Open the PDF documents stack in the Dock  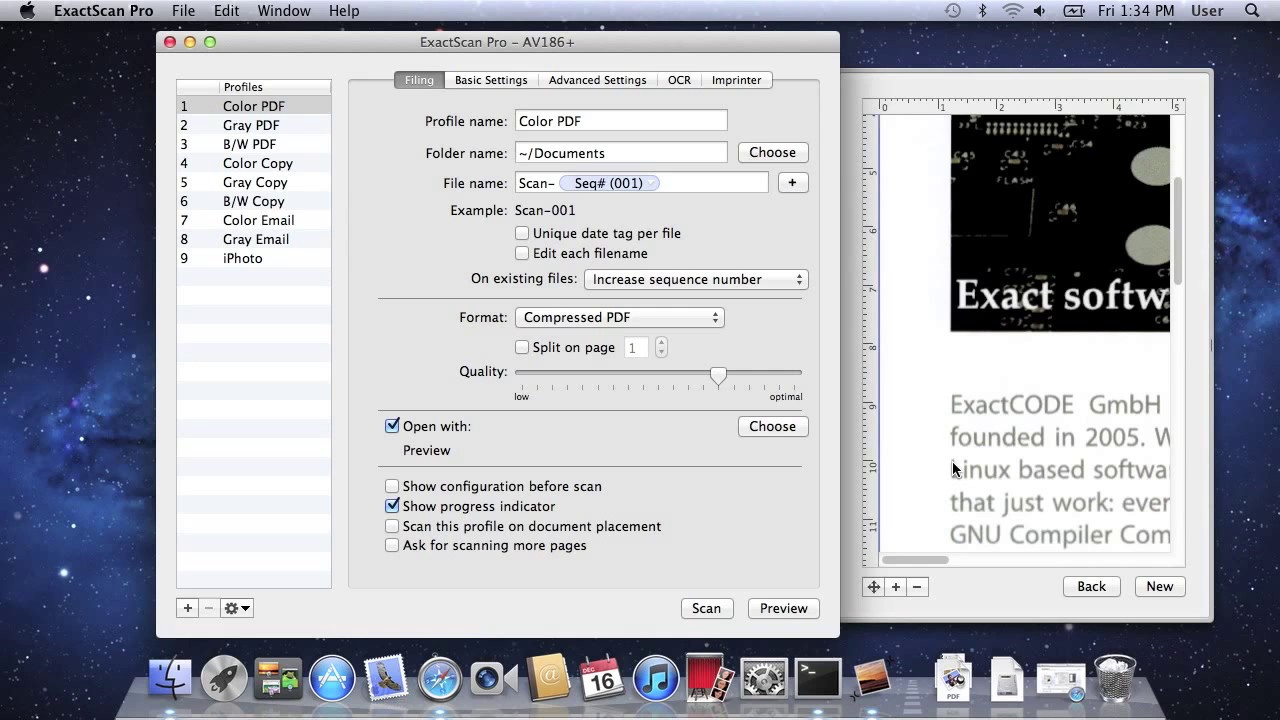(x=953, y=679)
